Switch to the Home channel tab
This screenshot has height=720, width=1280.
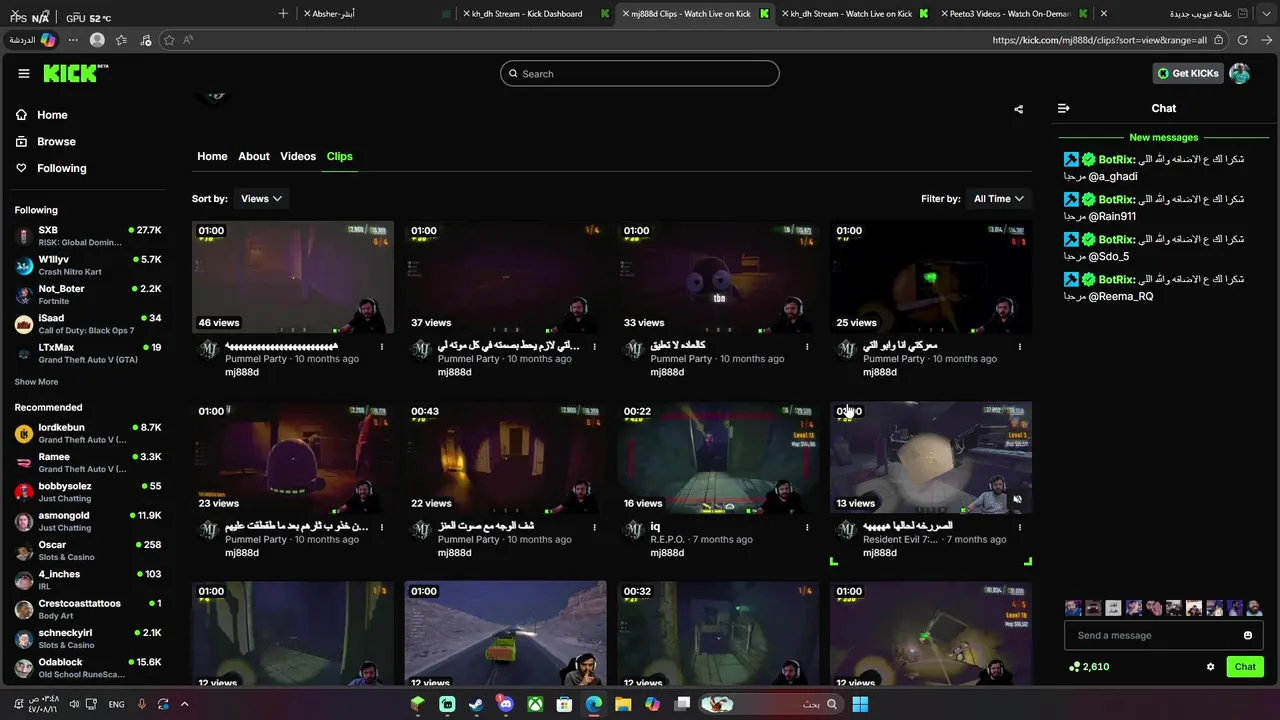(212, 156)
